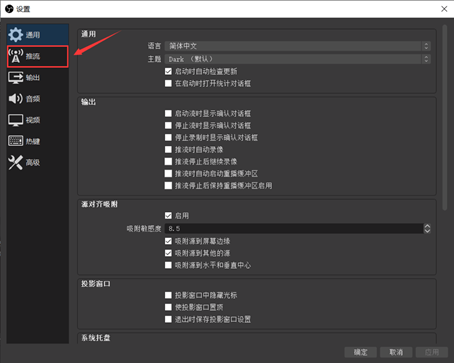Select the 热键 keyboard icon

pos(16,141)
